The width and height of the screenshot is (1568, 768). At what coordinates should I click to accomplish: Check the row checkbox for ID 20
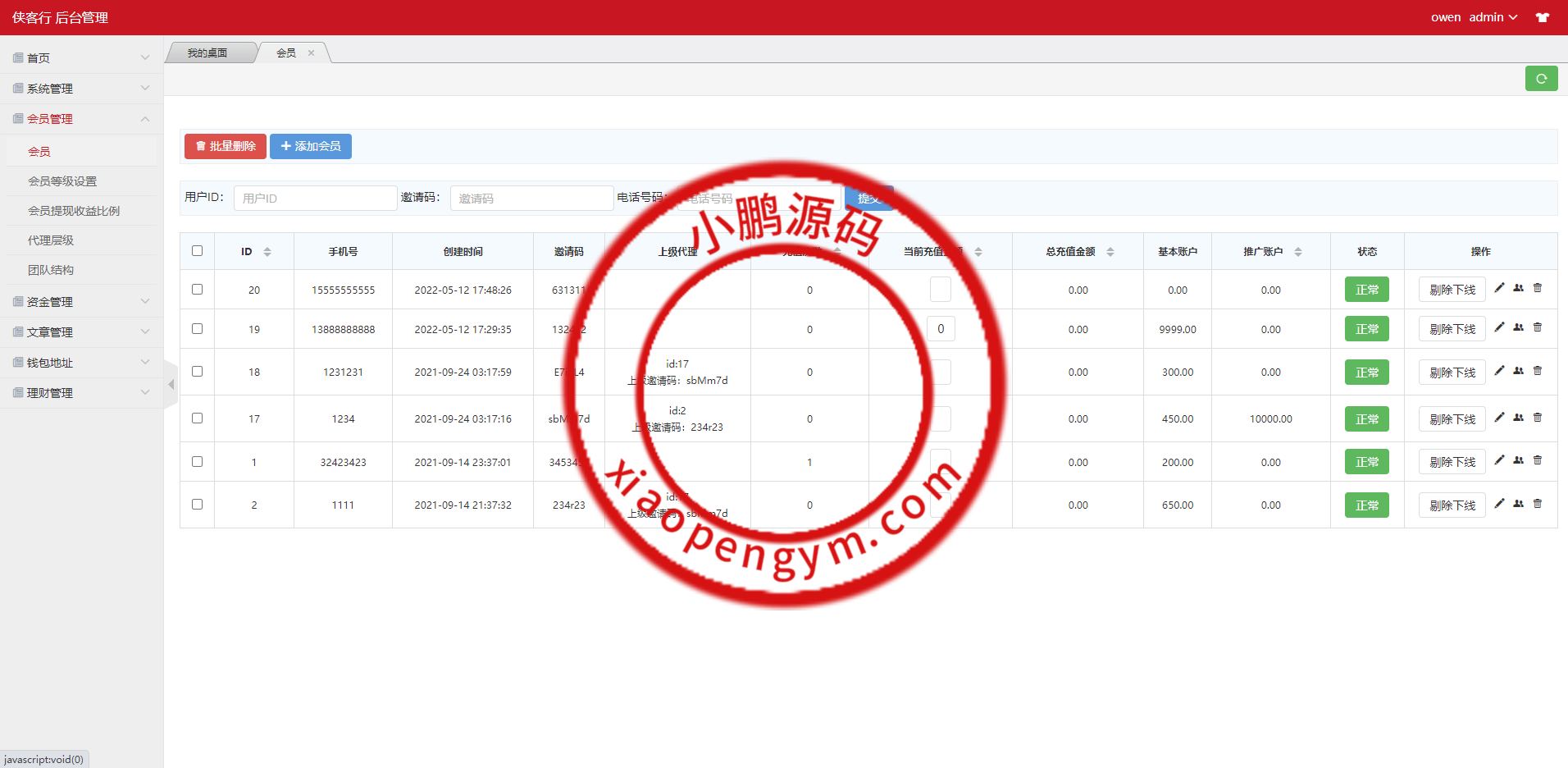(196, 289)
